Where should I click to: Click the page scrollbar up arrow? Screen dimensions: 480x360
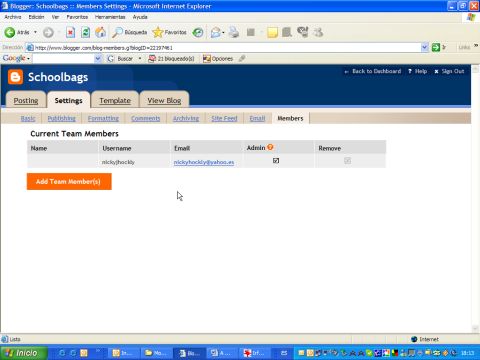[x=475, y=69]
